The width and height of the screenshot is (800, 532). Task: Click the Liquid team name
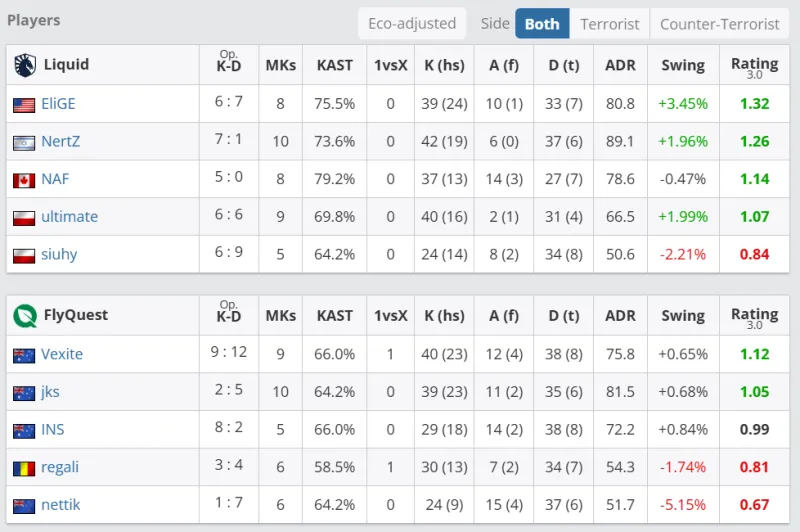(66, 65)
